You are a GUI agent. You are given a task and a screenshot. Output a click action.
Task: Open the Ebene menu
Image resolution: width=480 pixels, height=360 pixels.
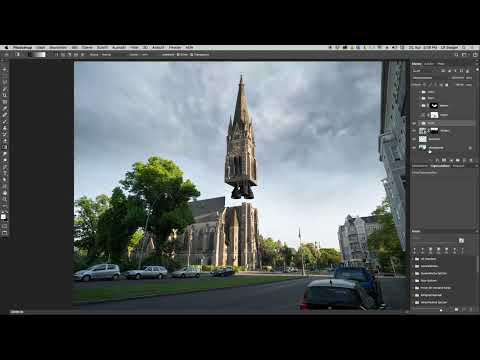click(x=87, y=48)
